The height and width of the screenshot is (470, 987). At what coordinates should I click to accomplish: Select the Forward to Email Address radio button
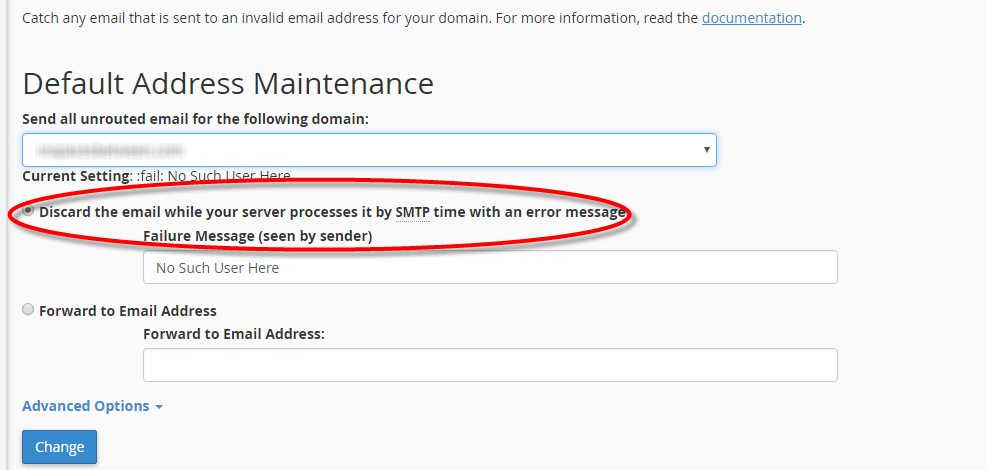tap(28, 310)
